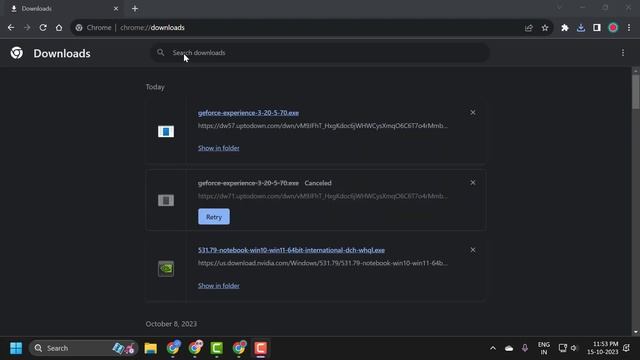Open the green Camtasia icon in taskbar

point(217,348)
